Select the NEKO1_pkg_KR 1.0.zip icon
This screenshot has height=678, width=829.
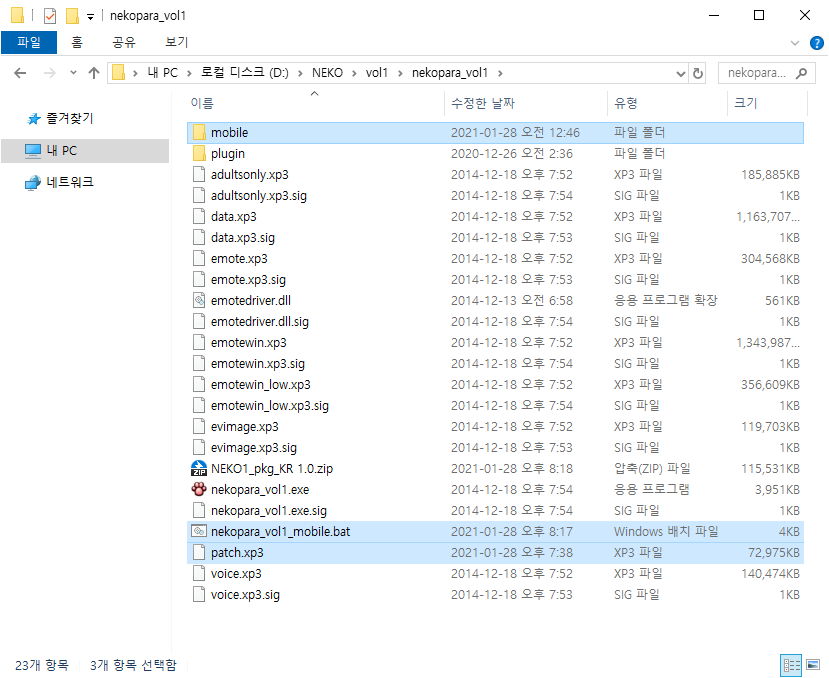coord(199,469)
